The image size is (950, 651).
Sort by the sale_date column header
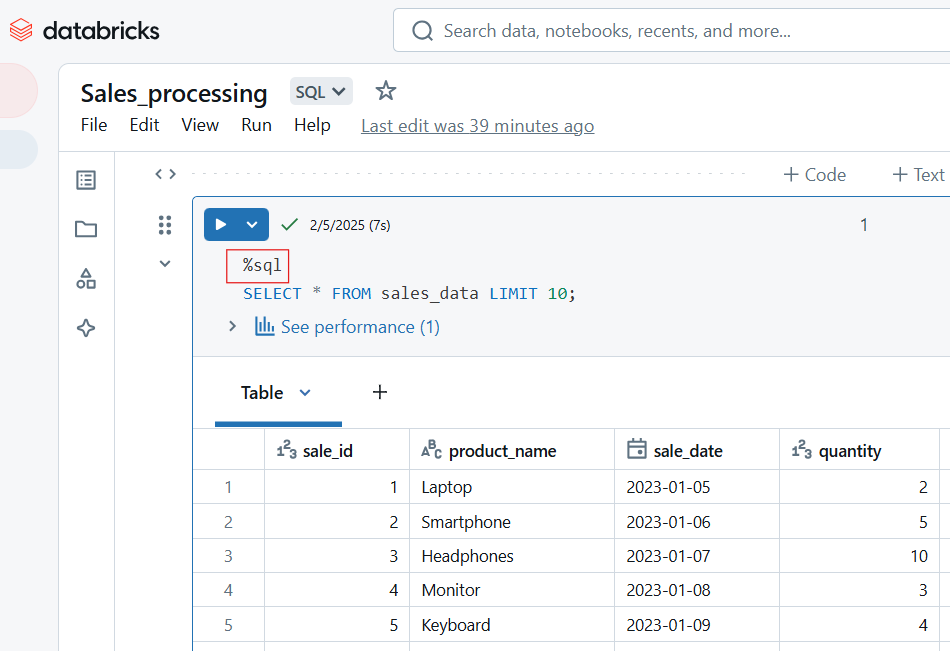tap(697, 450)
